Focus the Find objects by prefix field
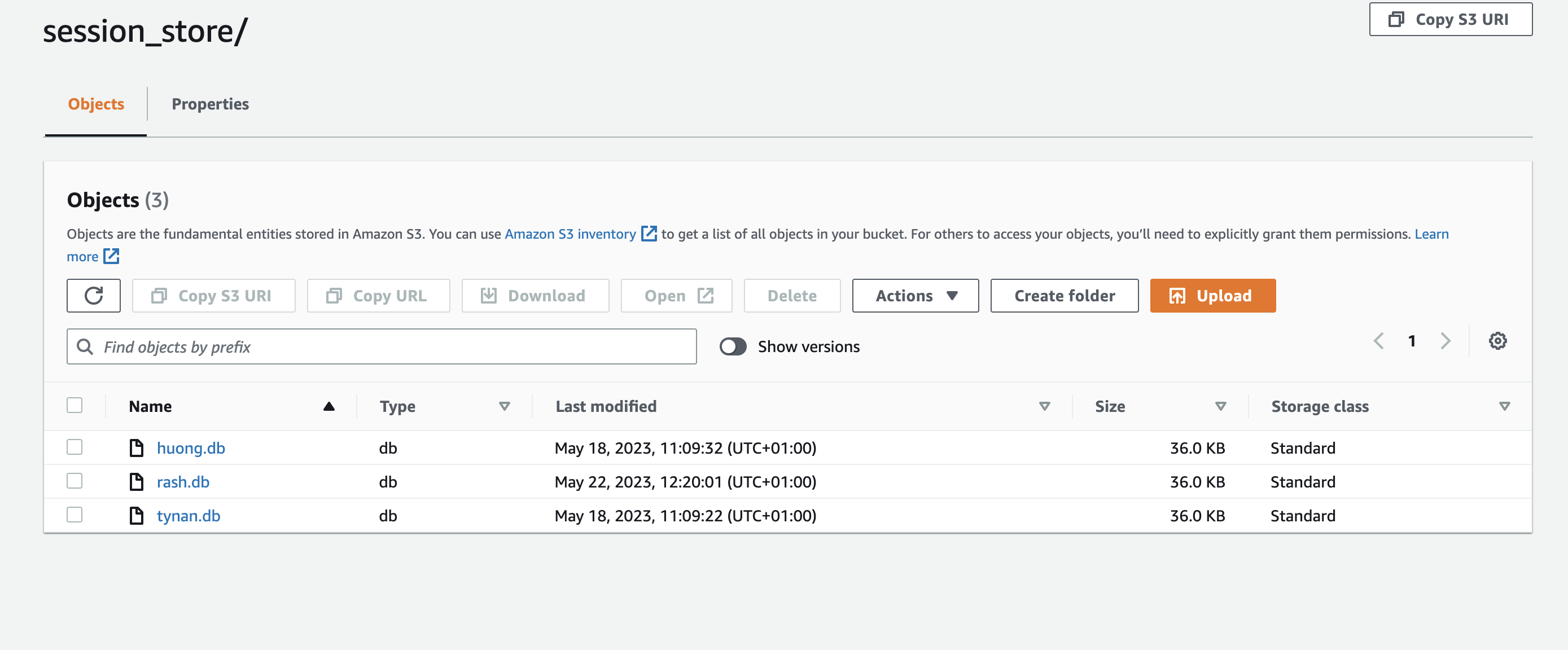This screenshot has width=1568, height=650. tap(389, 347)
